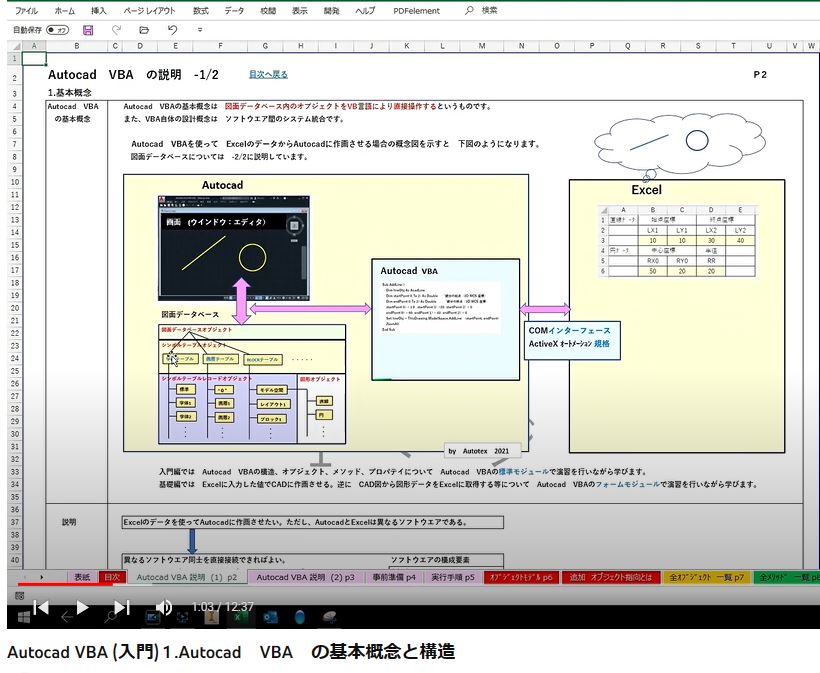The width and height of the screenshot is (820, 673).
Task: Play the video
Action: click(81, 608)
